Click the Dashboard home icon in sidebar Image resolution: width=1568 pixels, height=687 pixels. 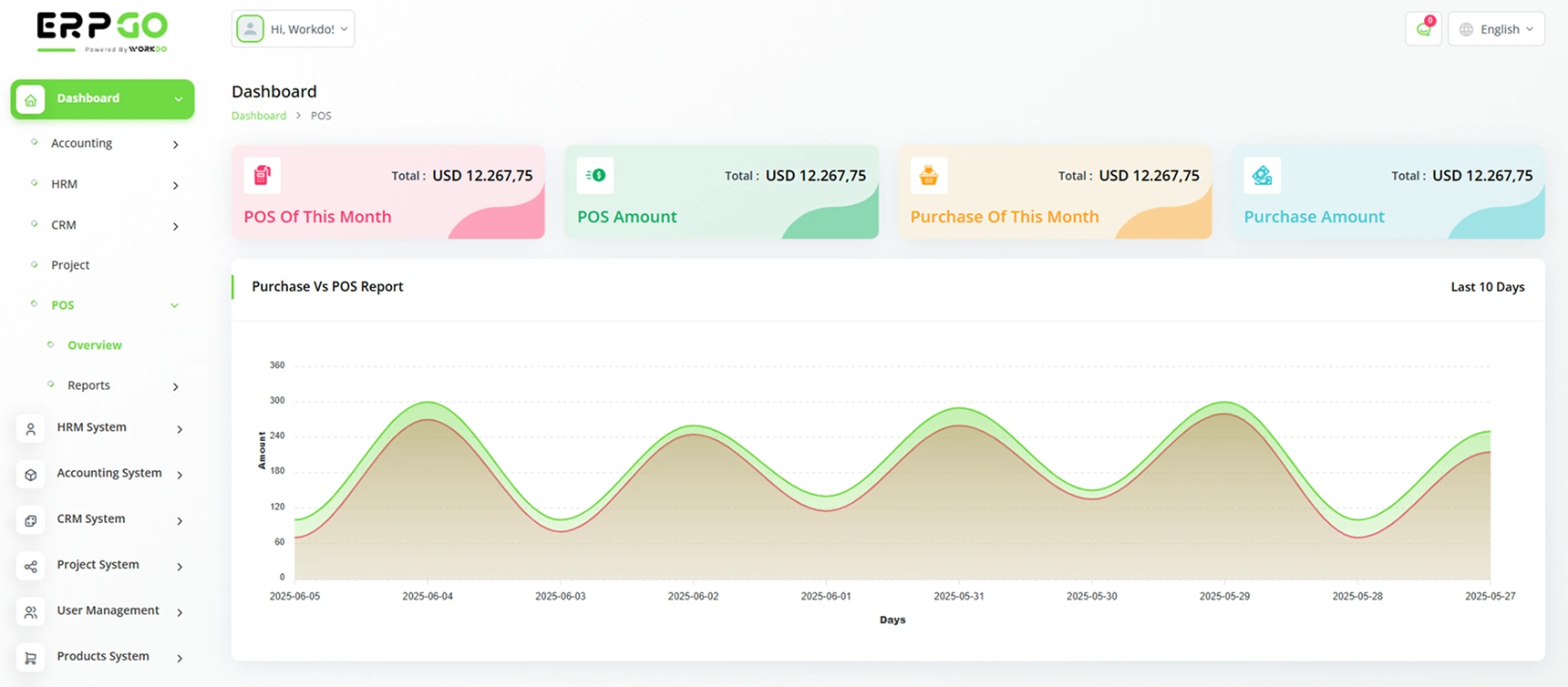coord(31,99)
